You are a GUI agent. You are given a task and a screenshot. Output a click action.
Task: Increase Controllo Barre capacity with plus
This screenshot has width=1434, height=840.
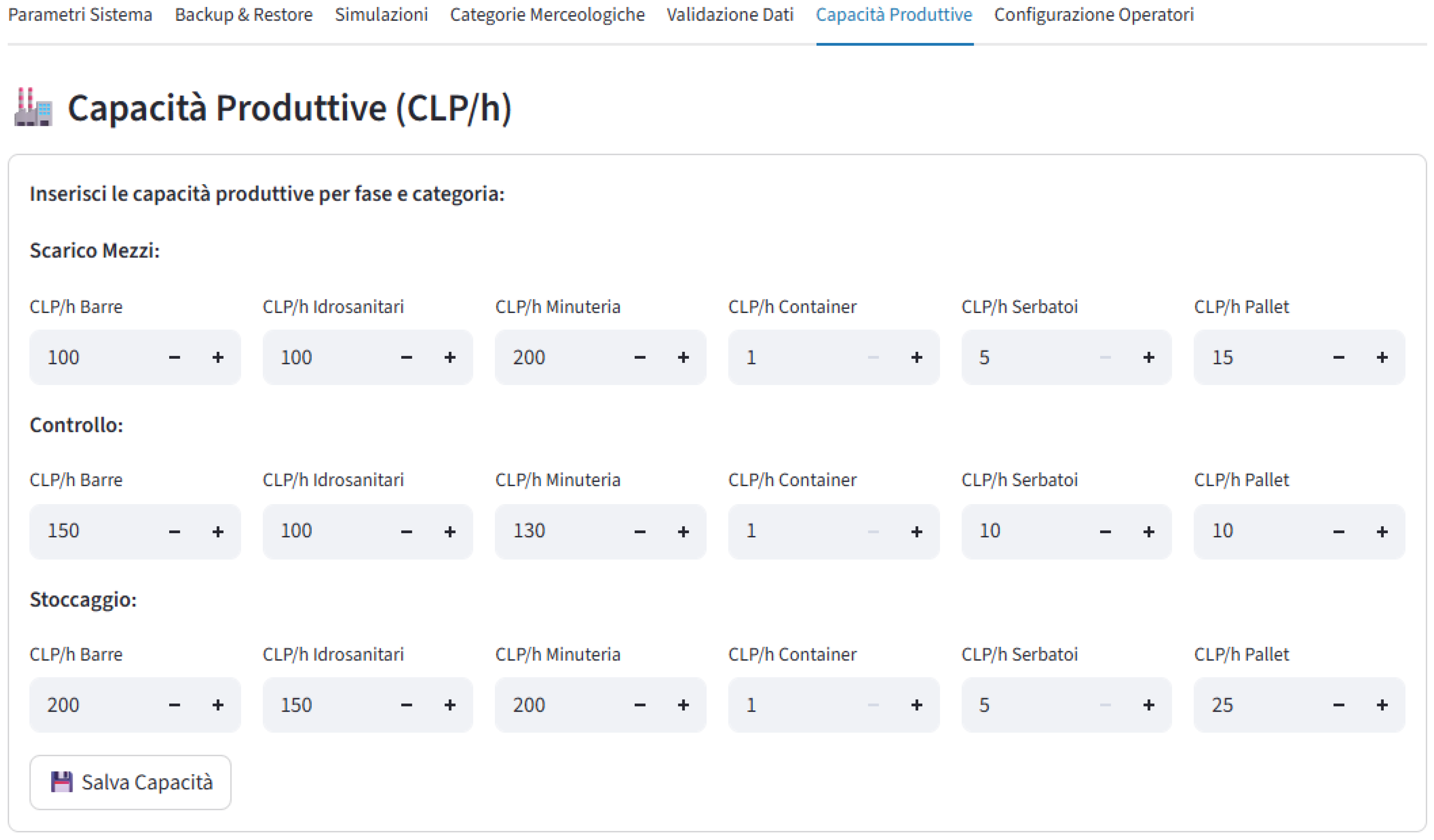point(217,532)
